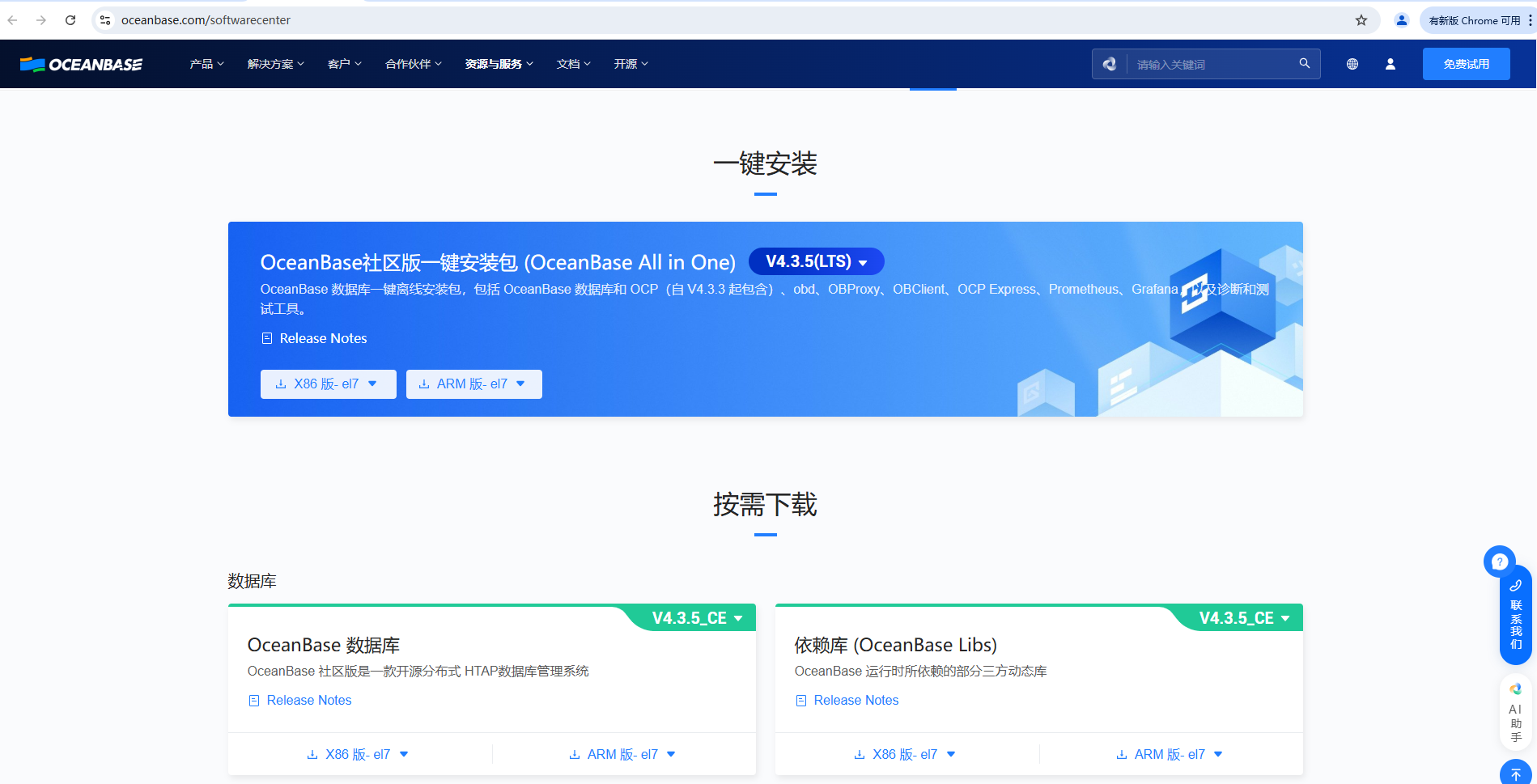
Task: Click the search magnifier icon
Action: coord(1304,63)
